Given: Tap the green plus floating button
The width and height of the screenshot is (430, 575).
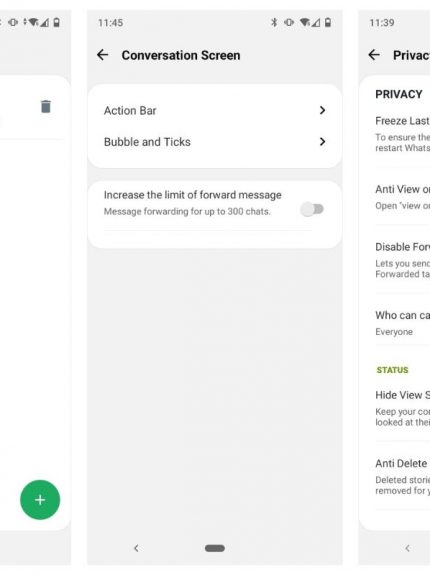Looking at the screenshot, I should [x=40, y=499].
